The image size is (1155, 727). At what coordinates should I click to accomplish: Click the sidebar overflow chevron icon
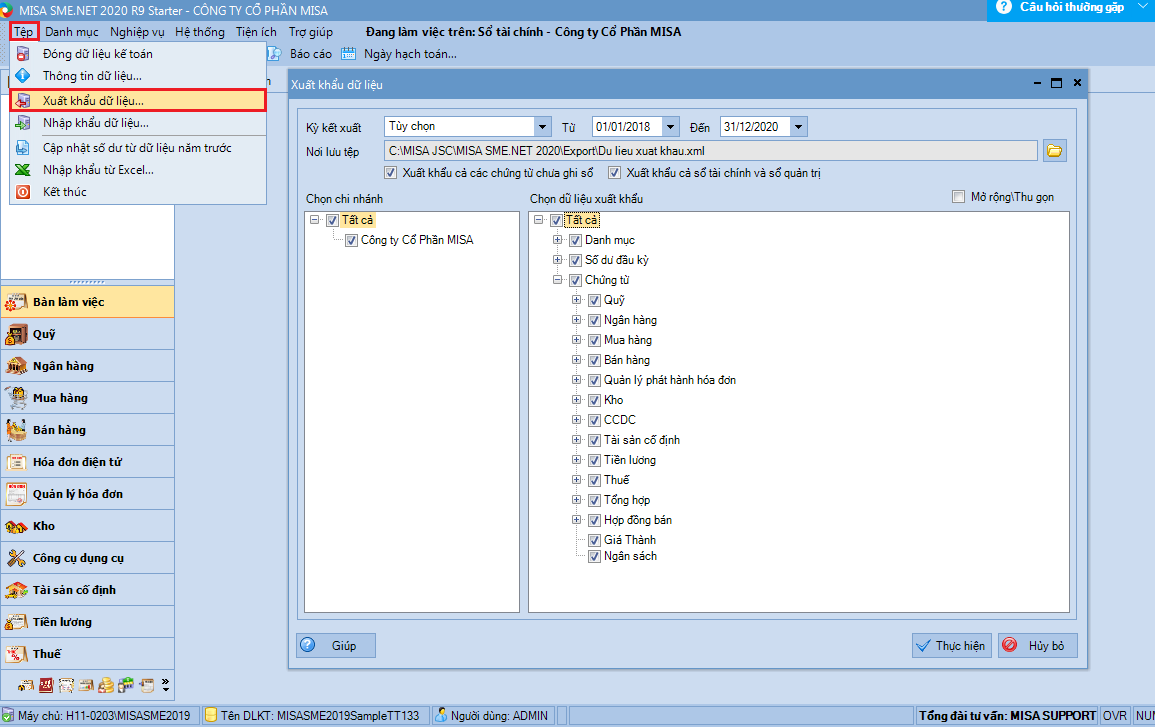166,685
